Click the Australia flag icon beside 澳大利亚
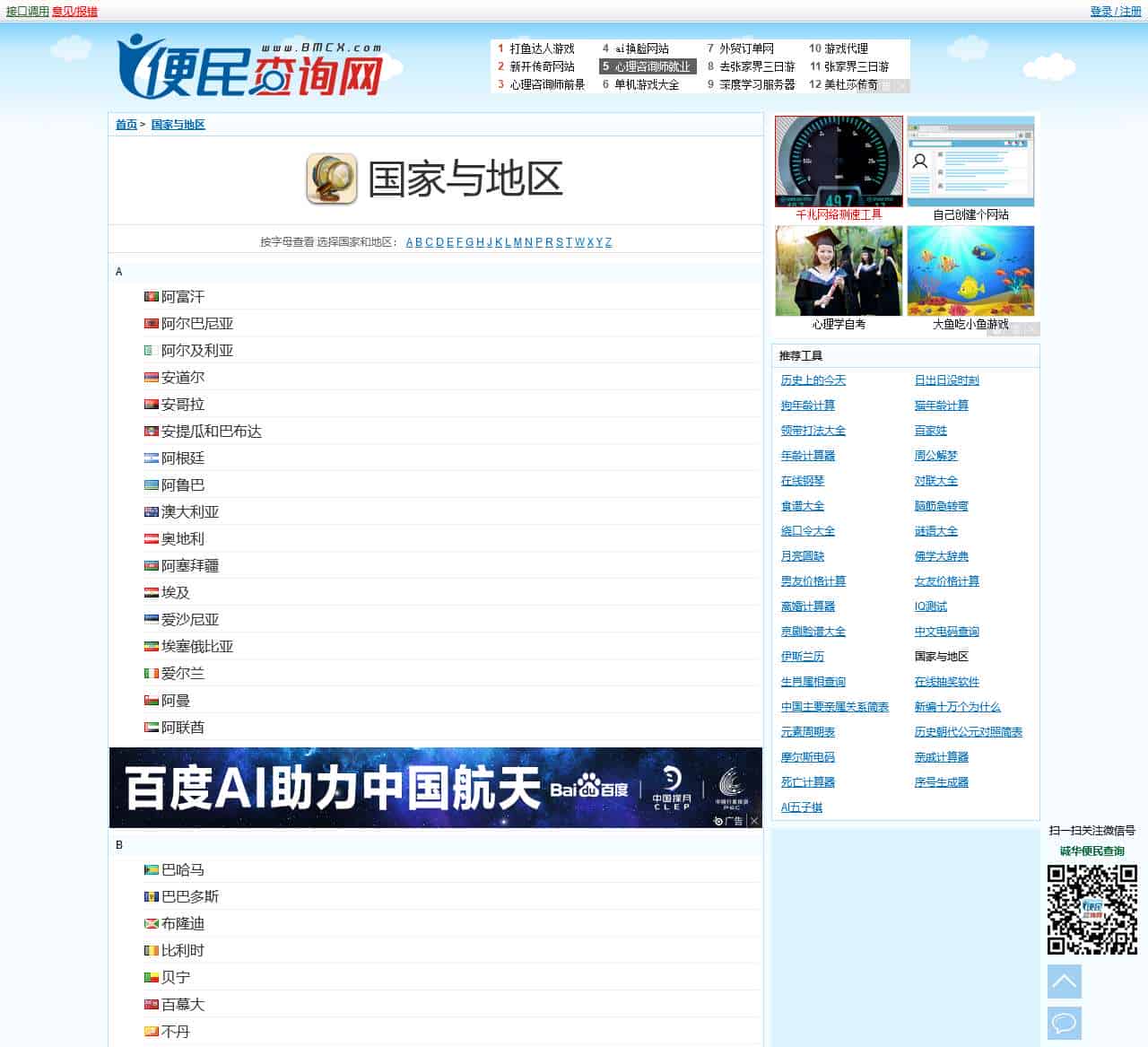Viewport: 1148px width, 1047px height. [152, 510]
